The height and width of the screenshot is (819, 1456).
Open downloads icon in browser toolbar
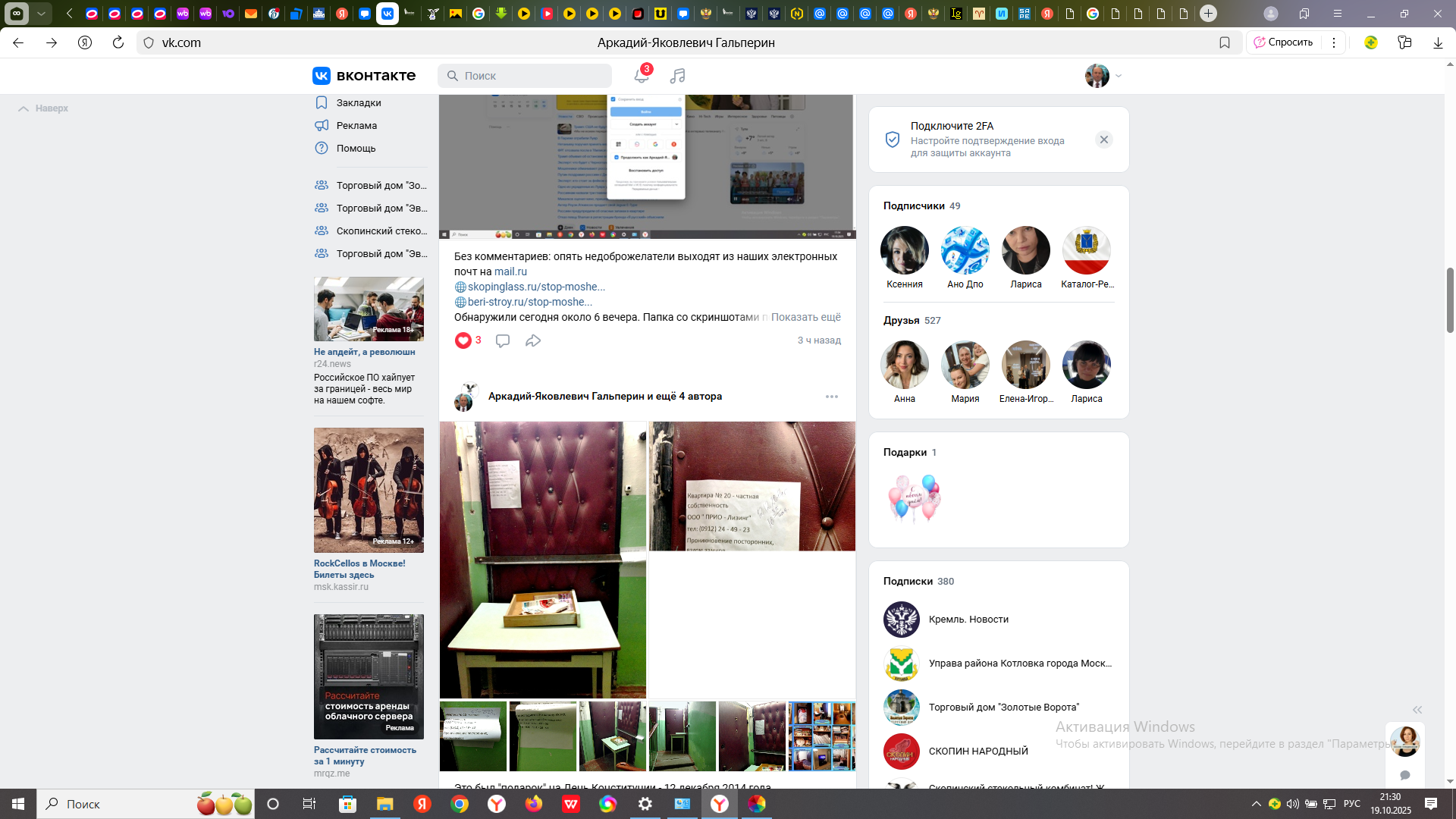[x=1438, y=42]
